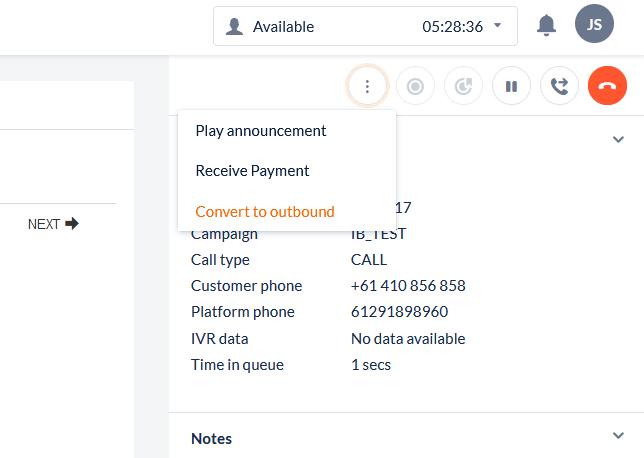The width and height of the screenshot is (644, 458).
Task: Open the JS user avatar menu
Action: pos(594,25)
